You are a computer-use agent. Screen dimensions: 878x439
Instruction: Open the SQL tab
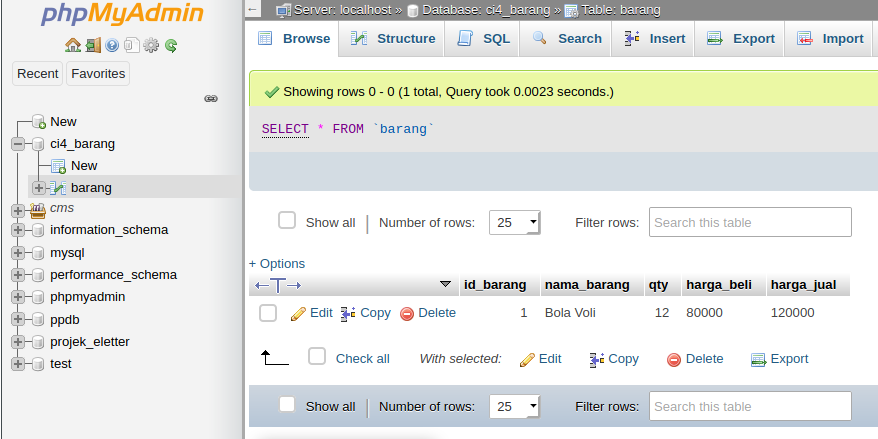[x=483, y=39]
